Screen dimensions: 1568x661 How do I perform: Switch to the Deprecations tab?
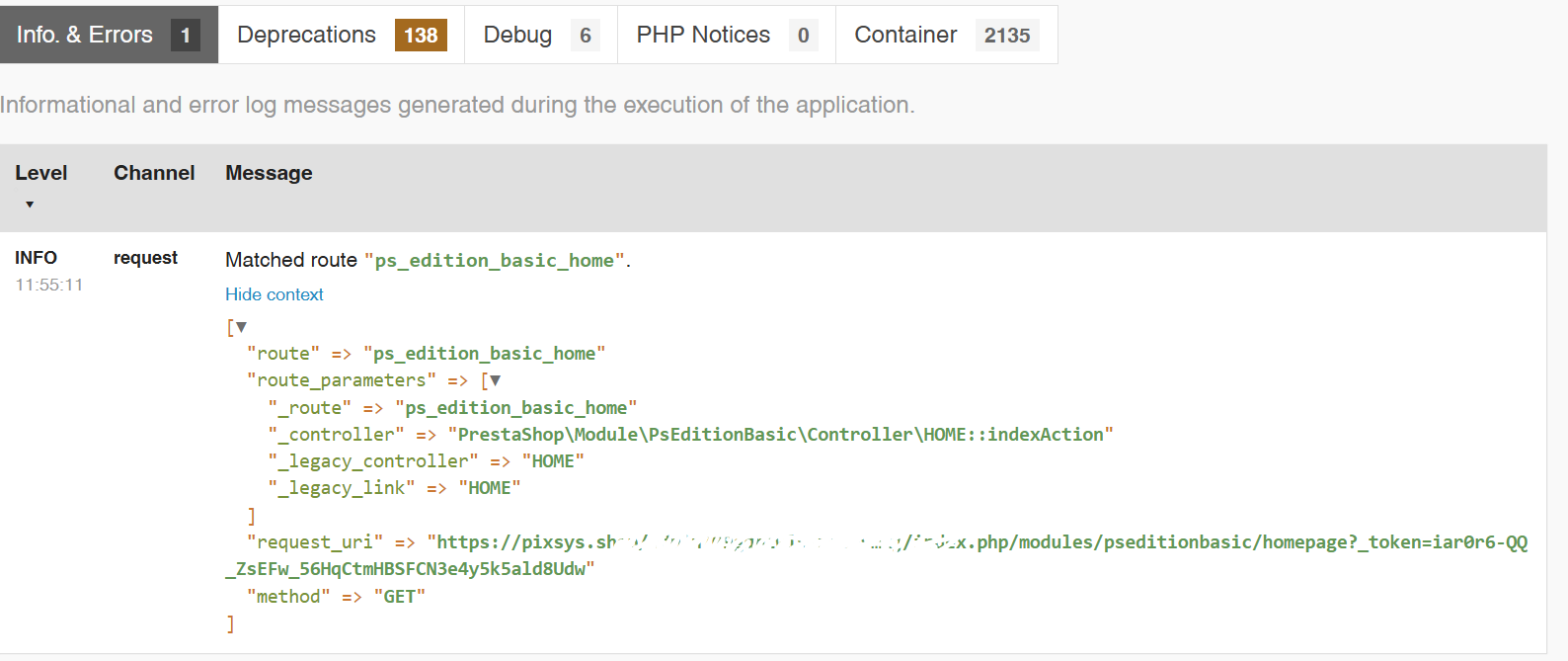pyautogui.click(x=306, y=35)
